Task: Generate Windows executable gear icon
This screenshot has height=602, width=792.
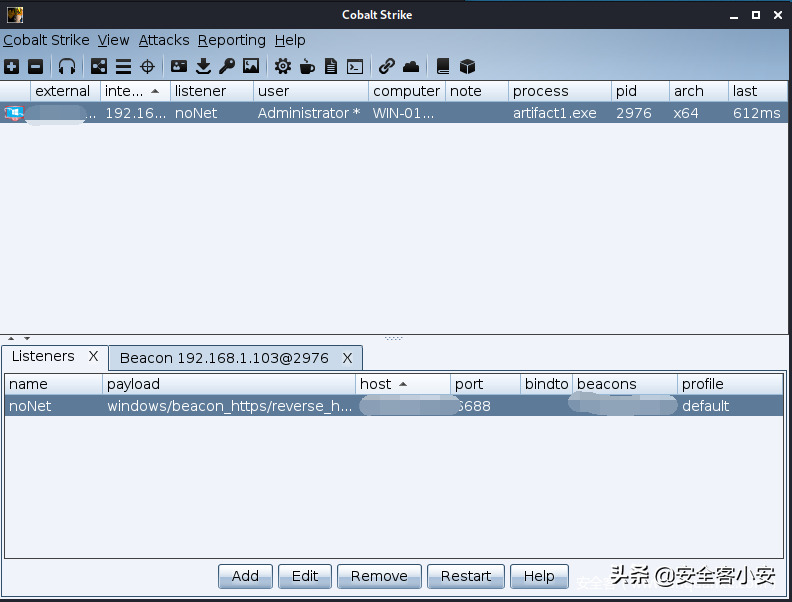Action: click(283, 66)
